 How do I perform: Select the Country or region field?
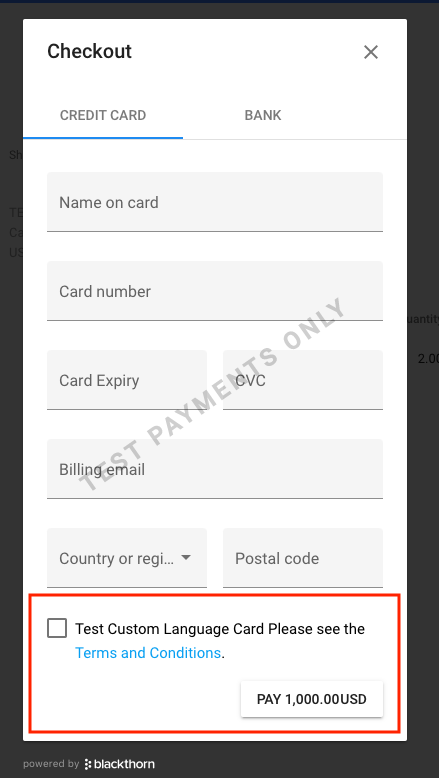click(127, 558)
